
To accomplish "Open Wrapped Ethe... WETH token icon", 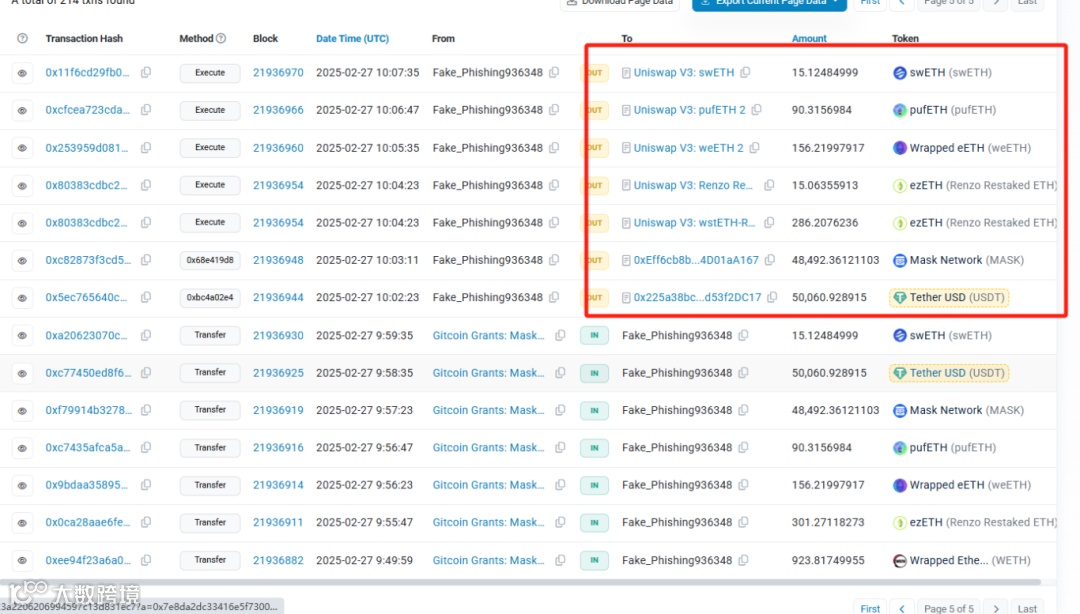I will point(900,560).
